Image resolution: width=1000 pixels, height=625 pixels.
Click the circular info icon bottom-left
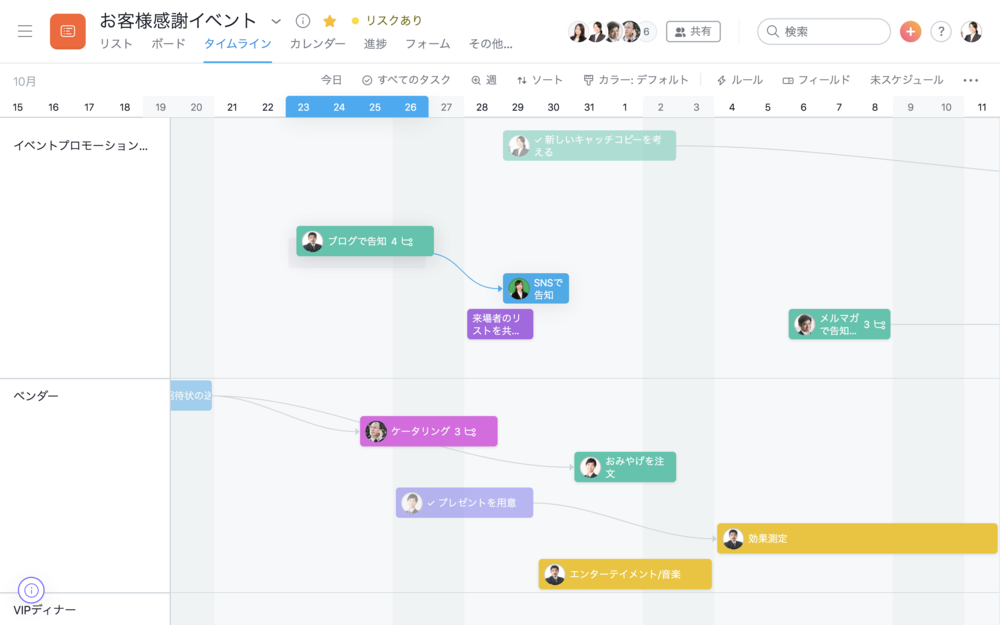point(31,590)
